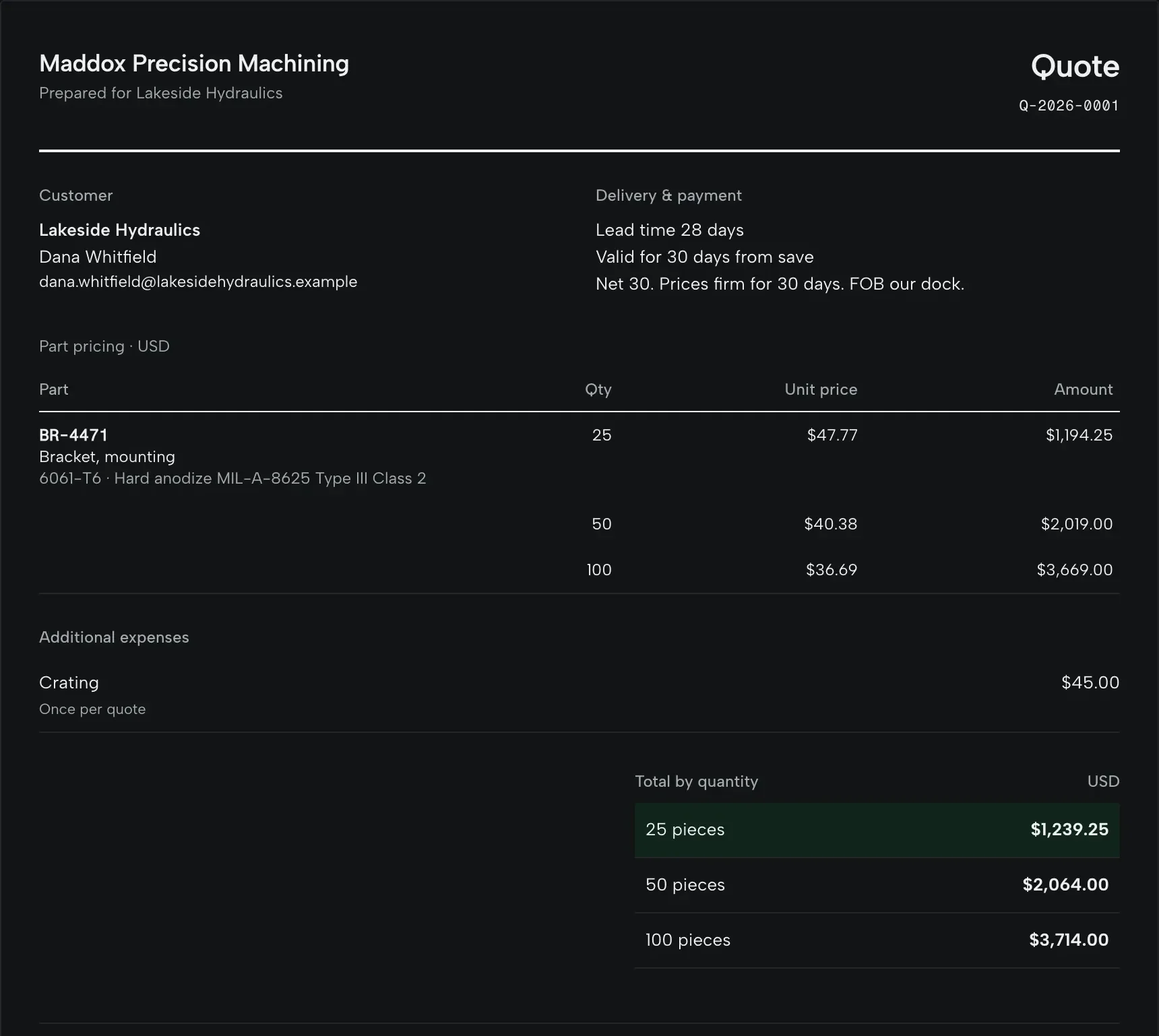The width and height of the screenshot is (1159, 1036).
Task: Click the Part pricing · USD label
Action: pyautogui.click(x=104, y=346)
